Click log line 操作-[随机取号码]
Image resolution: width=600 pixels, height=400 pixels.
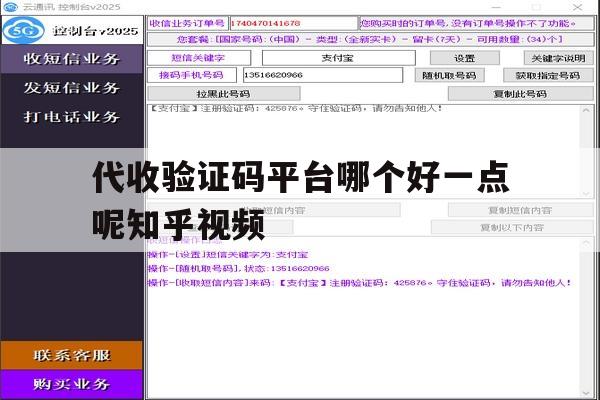click(x=239, y=268)
